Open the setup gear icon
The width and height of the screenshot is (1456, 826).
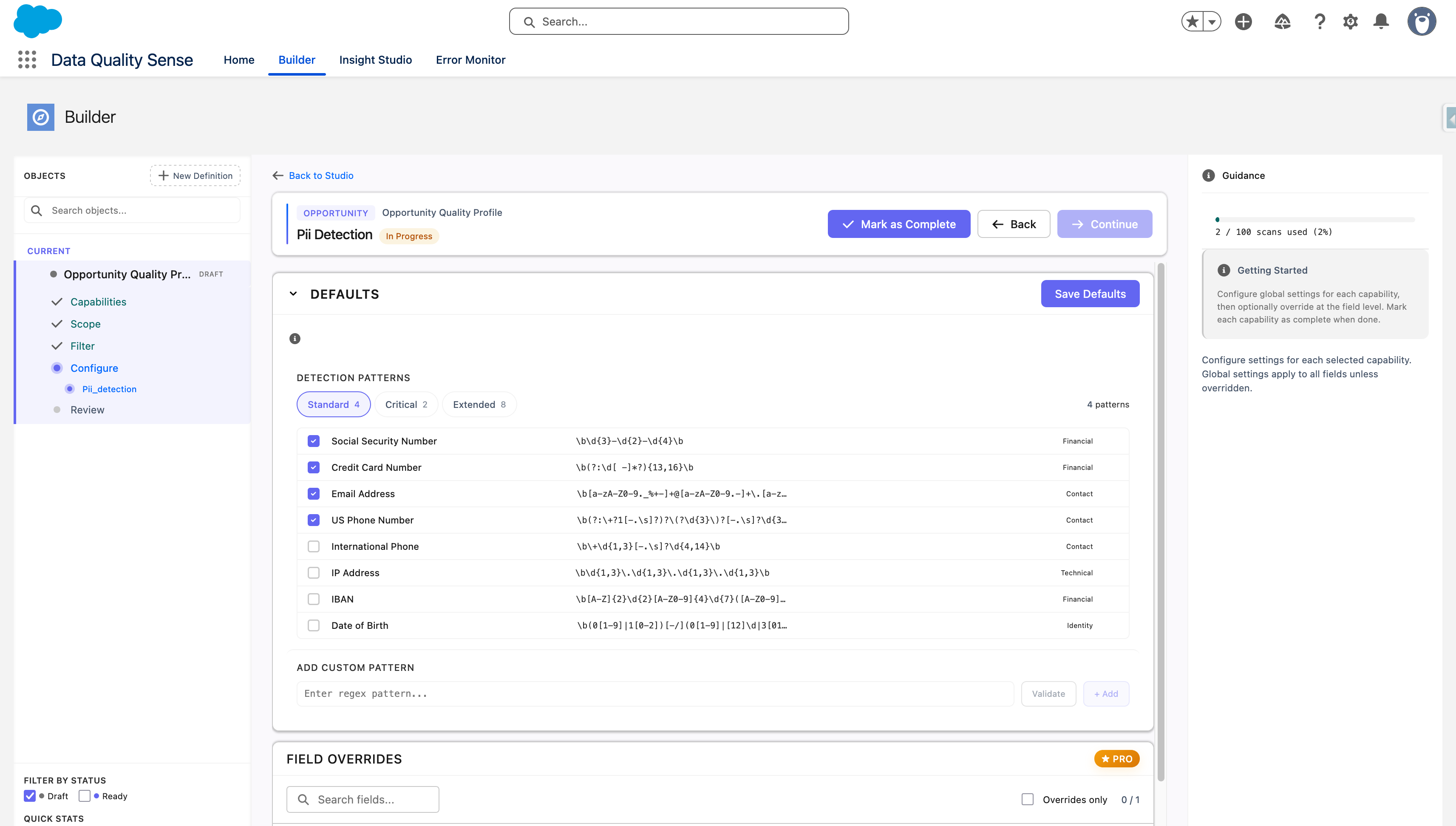coord(1351,22)
